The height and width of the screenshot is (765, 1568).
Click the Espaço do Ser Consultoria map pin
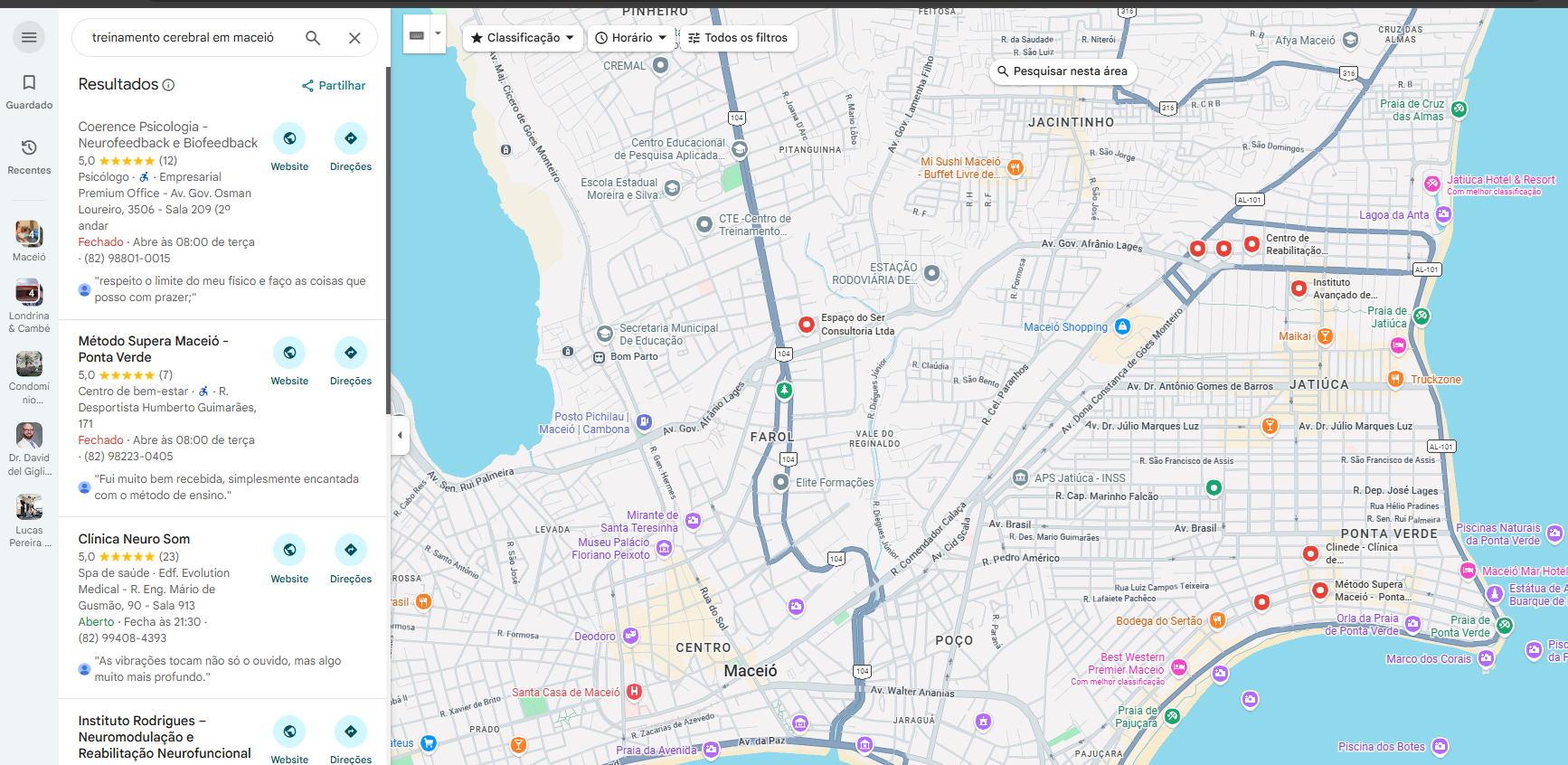pyautogui.click(x=807, y=325)
